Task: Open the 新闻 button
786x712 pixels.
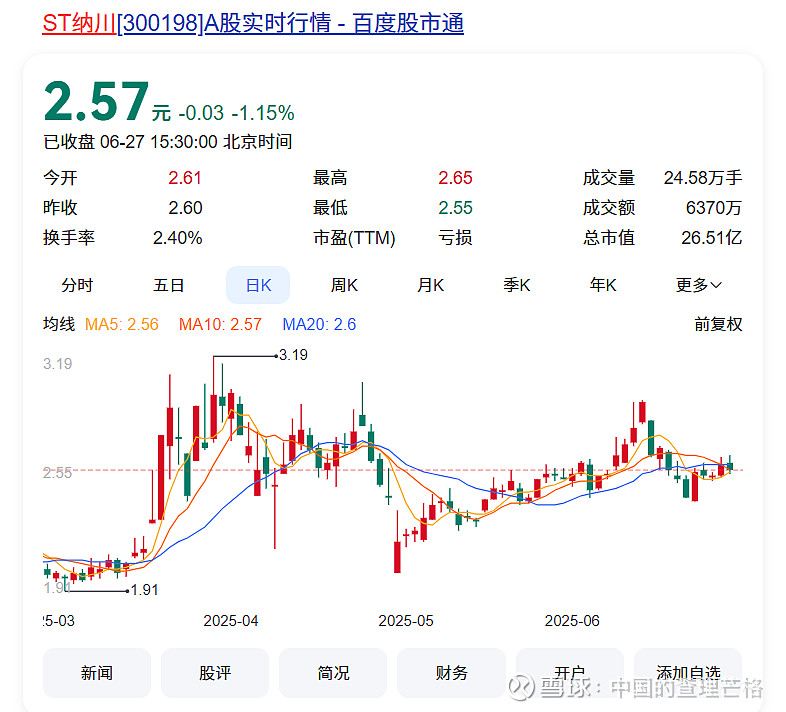Action: (97, 673)
